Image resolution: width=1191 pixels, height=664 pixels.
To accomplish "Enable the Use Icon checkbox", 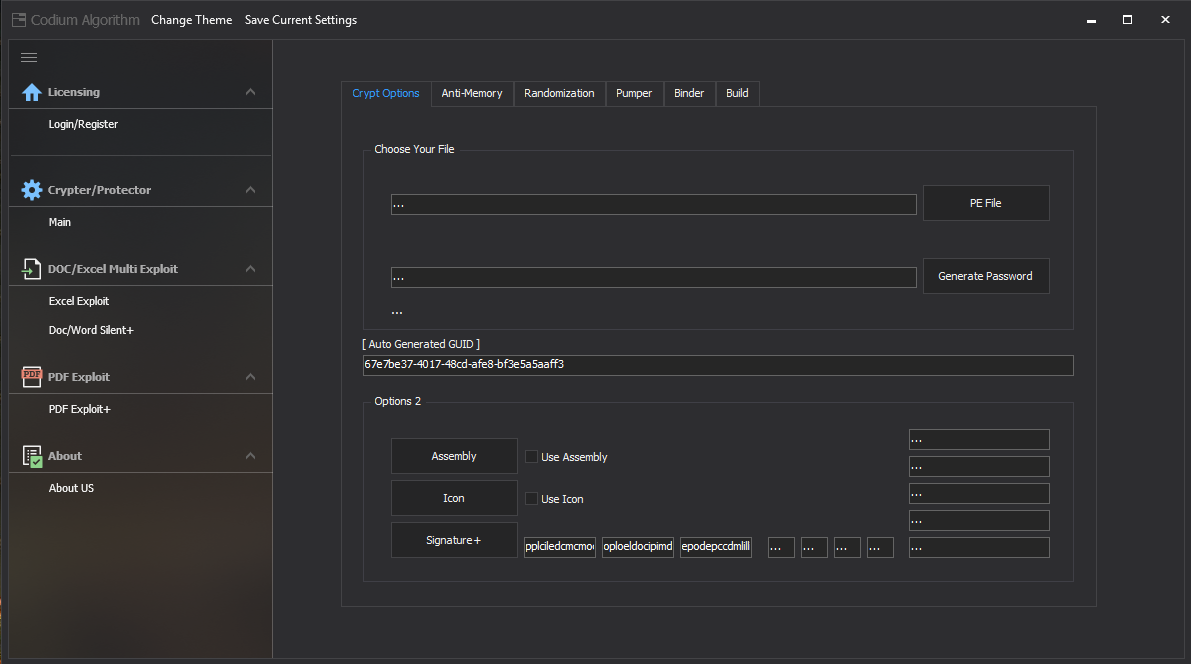I will coord(532,498).
